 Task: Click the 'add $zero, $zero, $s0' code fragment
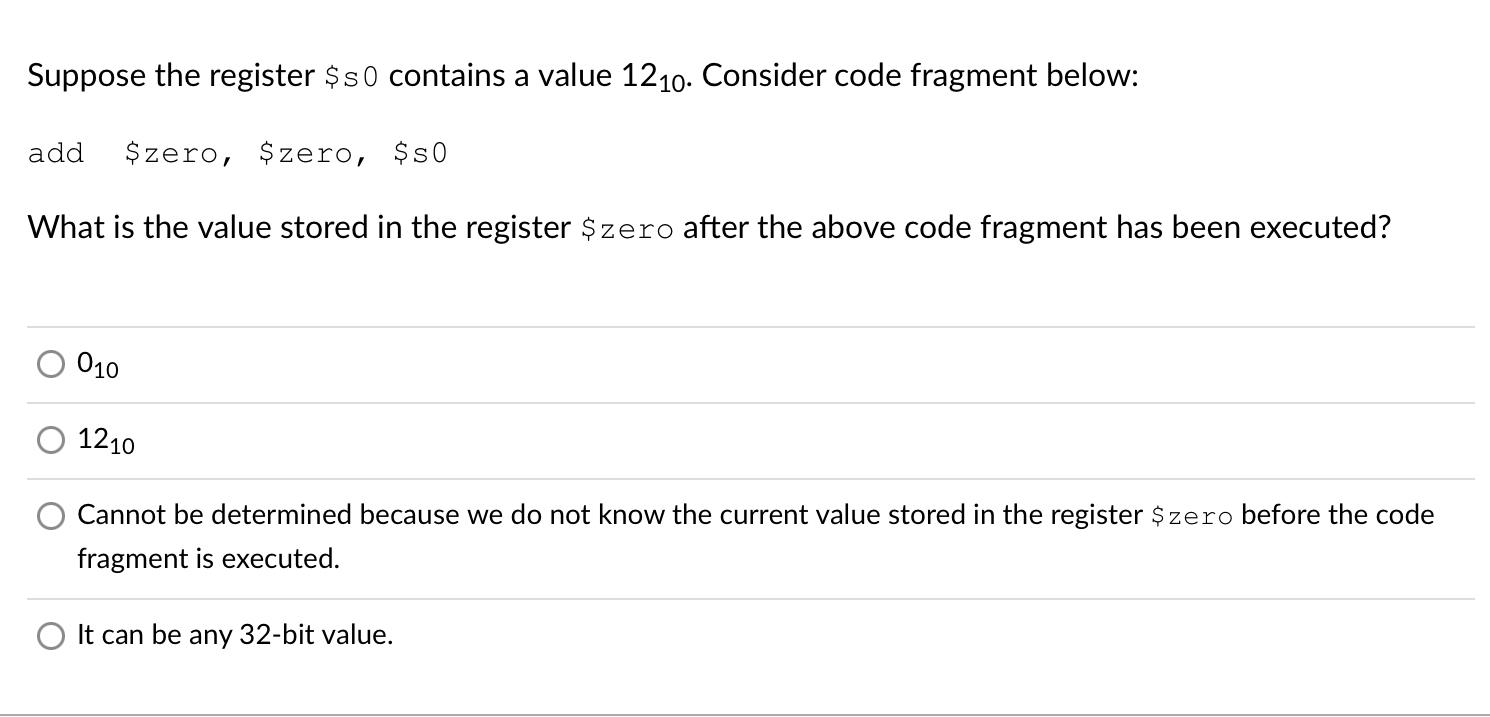click(x=238, y=152)
